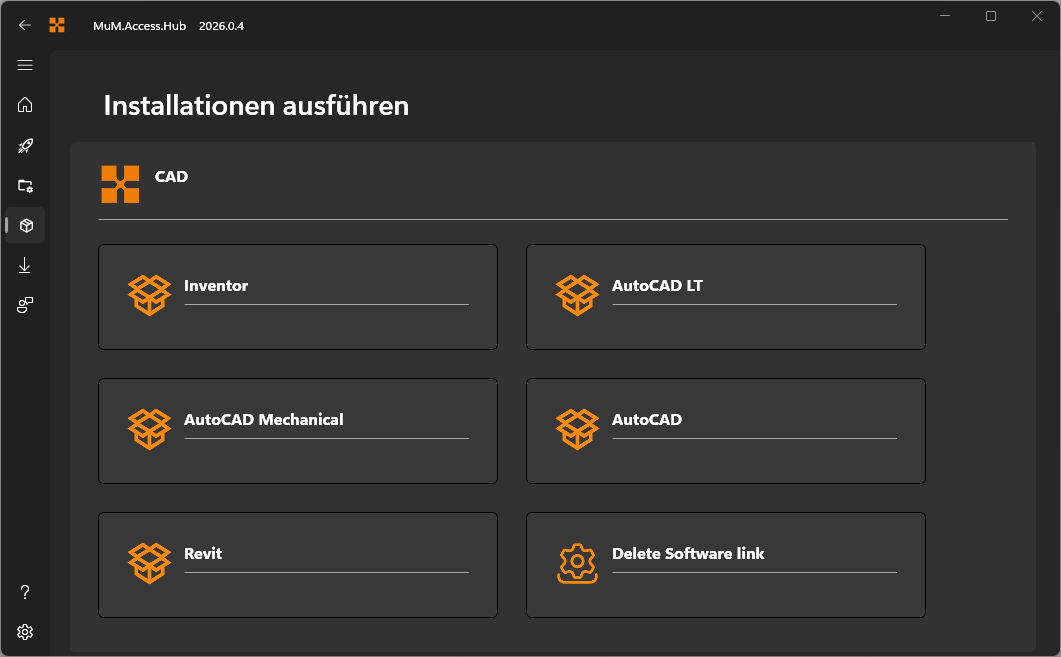This screenshot has height=657, width=1061.
Task: Click the workflow nodes icon in sidebar
Action: (25, 305)
